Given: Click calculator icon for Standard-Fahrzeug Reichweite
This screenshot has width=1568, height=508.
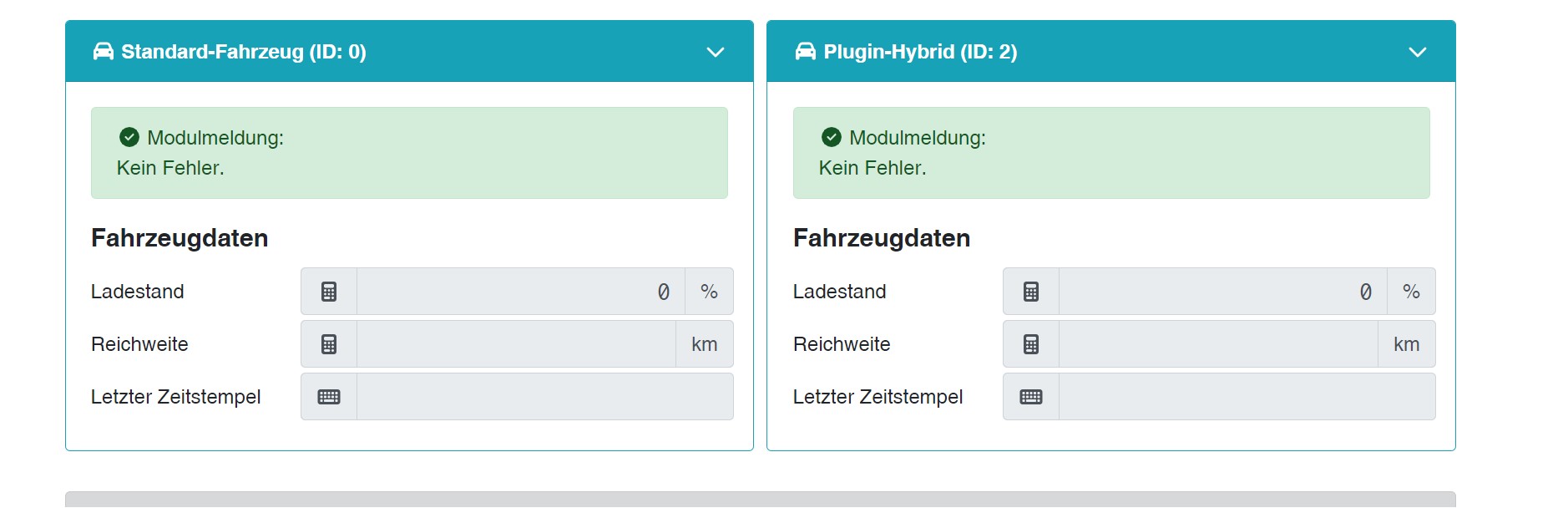Looking at the screenshot, I should click(x=329, y=344).
